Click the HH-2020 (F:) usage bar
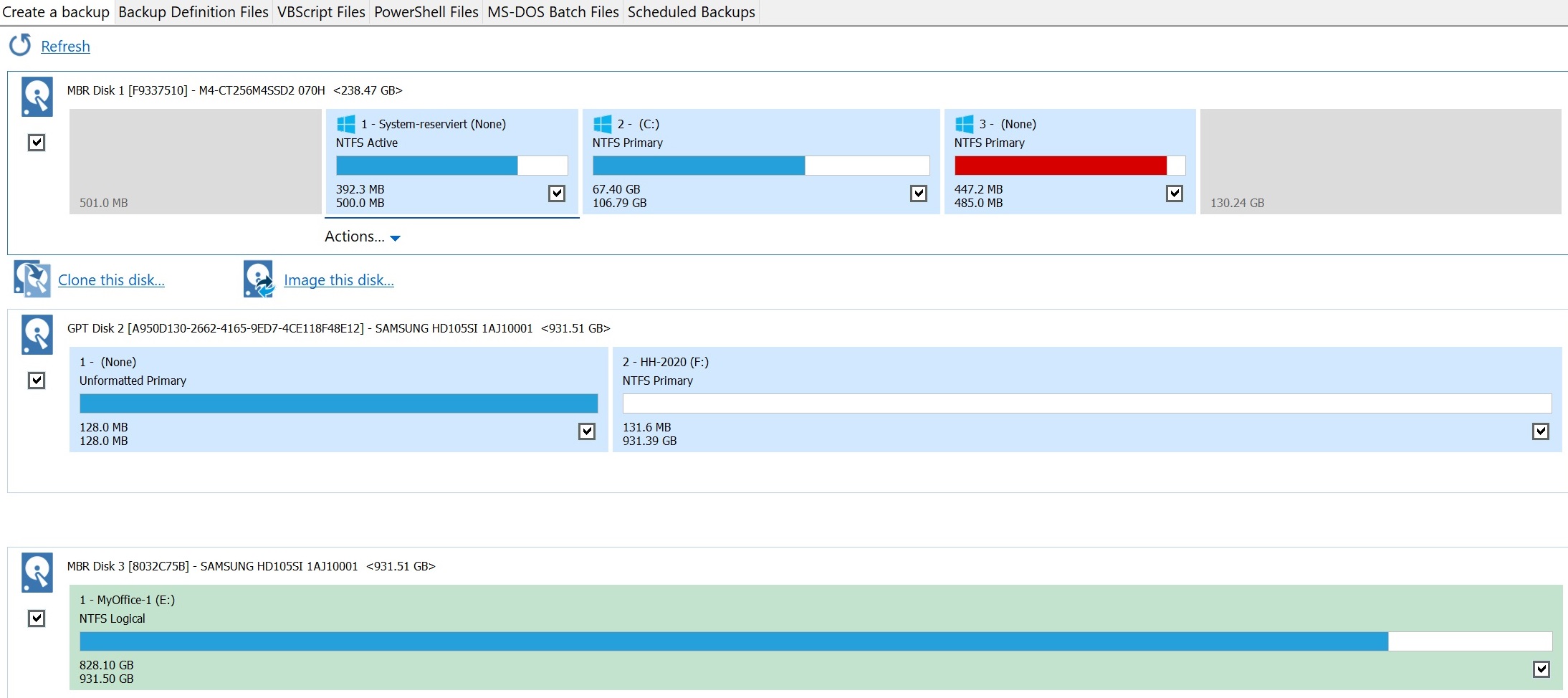 [1087, 403]
